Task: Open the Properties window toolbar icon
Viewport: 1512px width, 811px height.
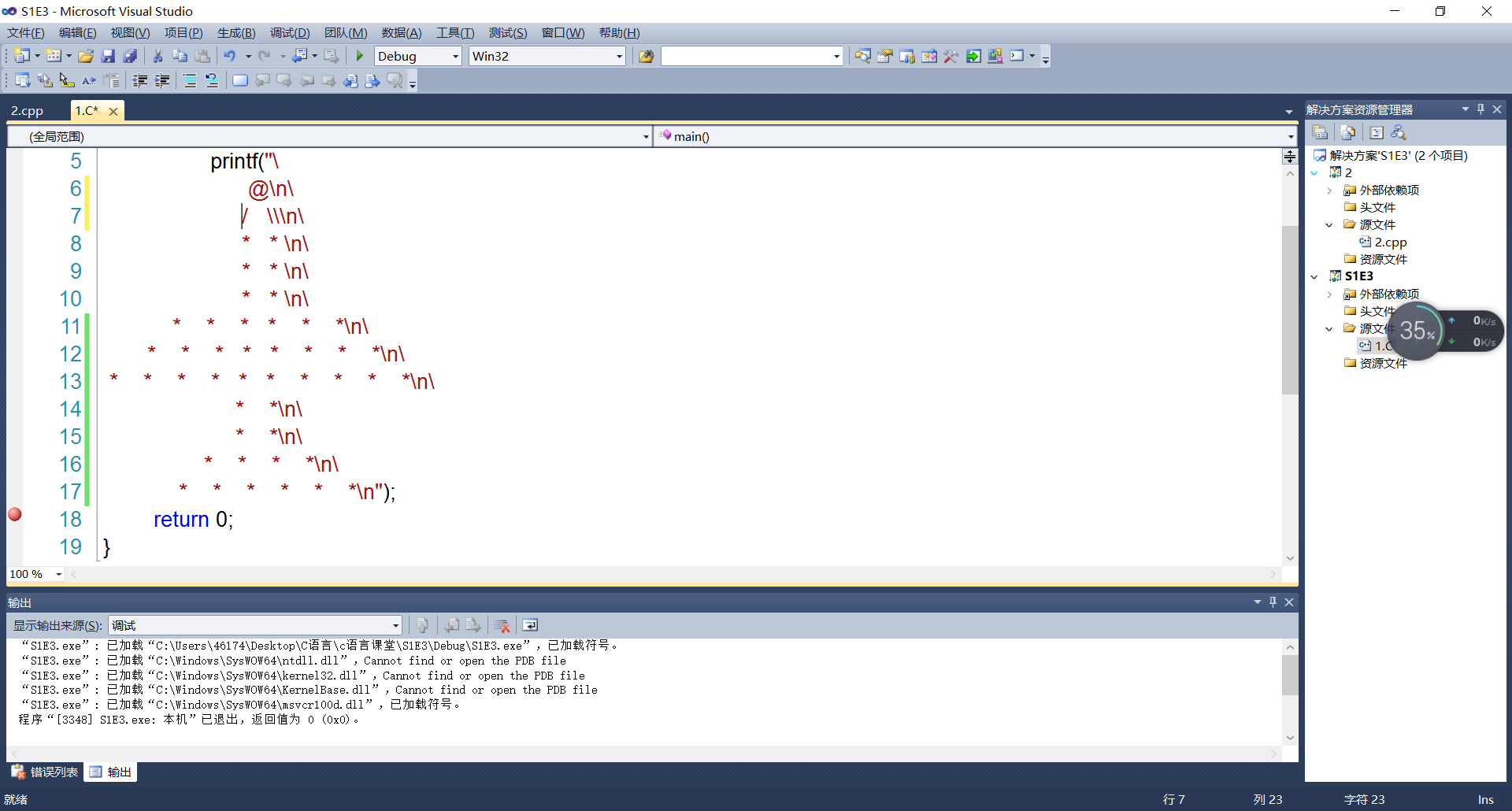Action: click(x=885, y=56)
